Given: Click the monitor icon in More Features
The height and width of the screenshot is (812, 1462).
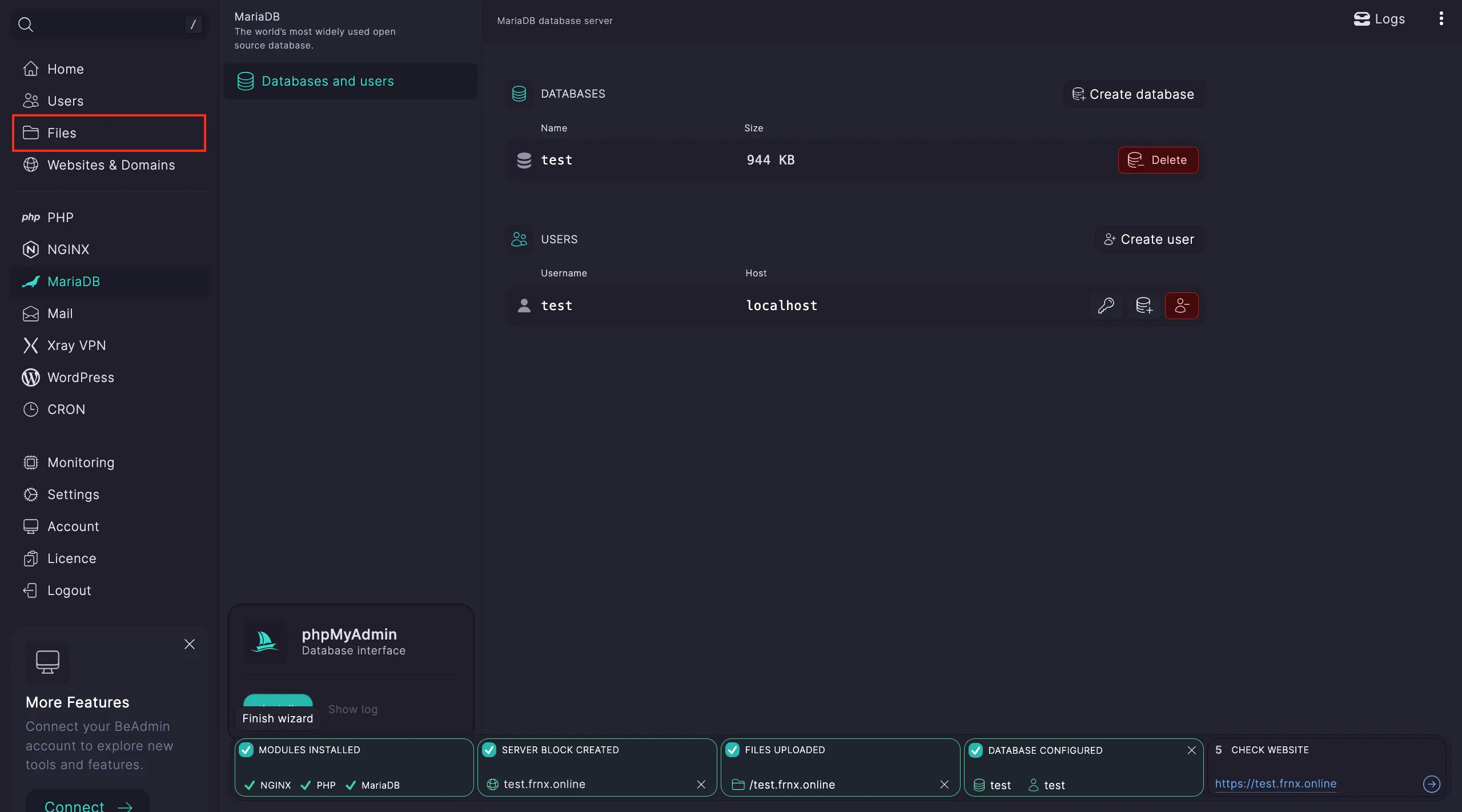Looking at the screenshot, I should tap(47, 662).
